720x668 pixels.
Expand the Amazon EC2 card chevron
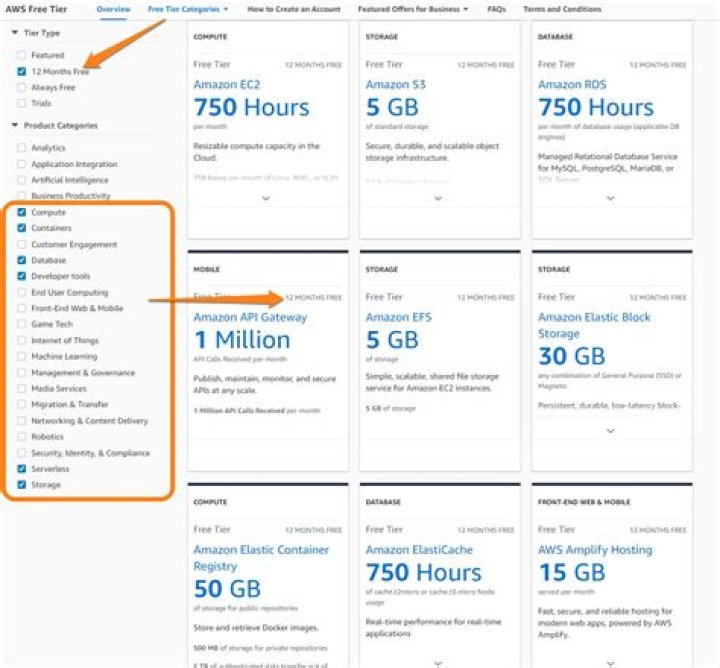point(265,198)
